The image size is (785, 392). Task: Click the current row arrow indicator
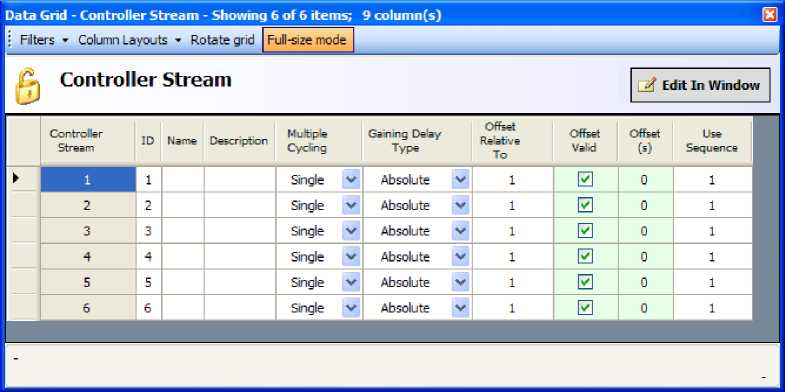[x=16, y=177]
